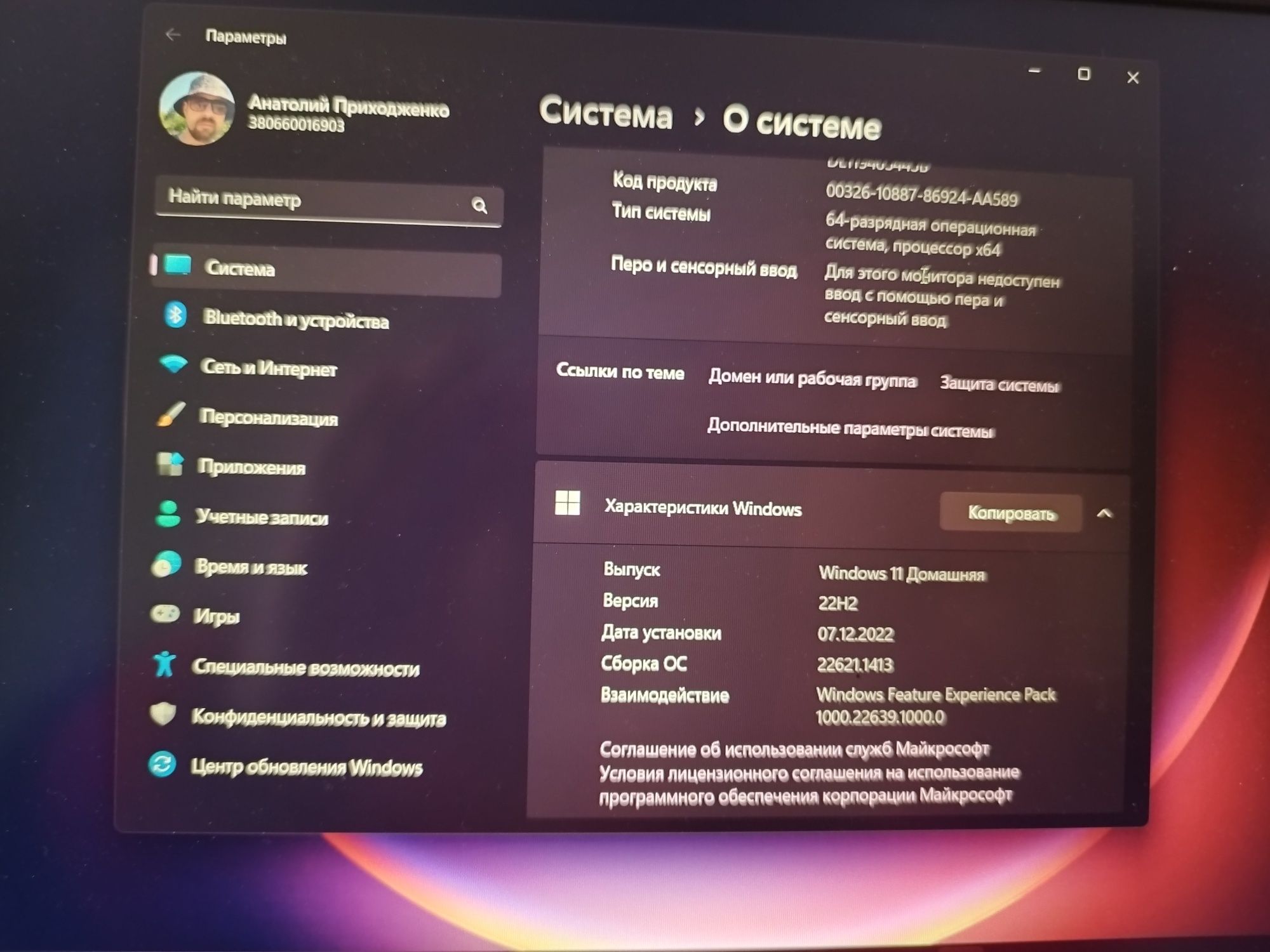The height and width of the screenshot is (952, 1270).
Task: Collapse the Характеристики Windows section chevron
Action: [1105, 513]
